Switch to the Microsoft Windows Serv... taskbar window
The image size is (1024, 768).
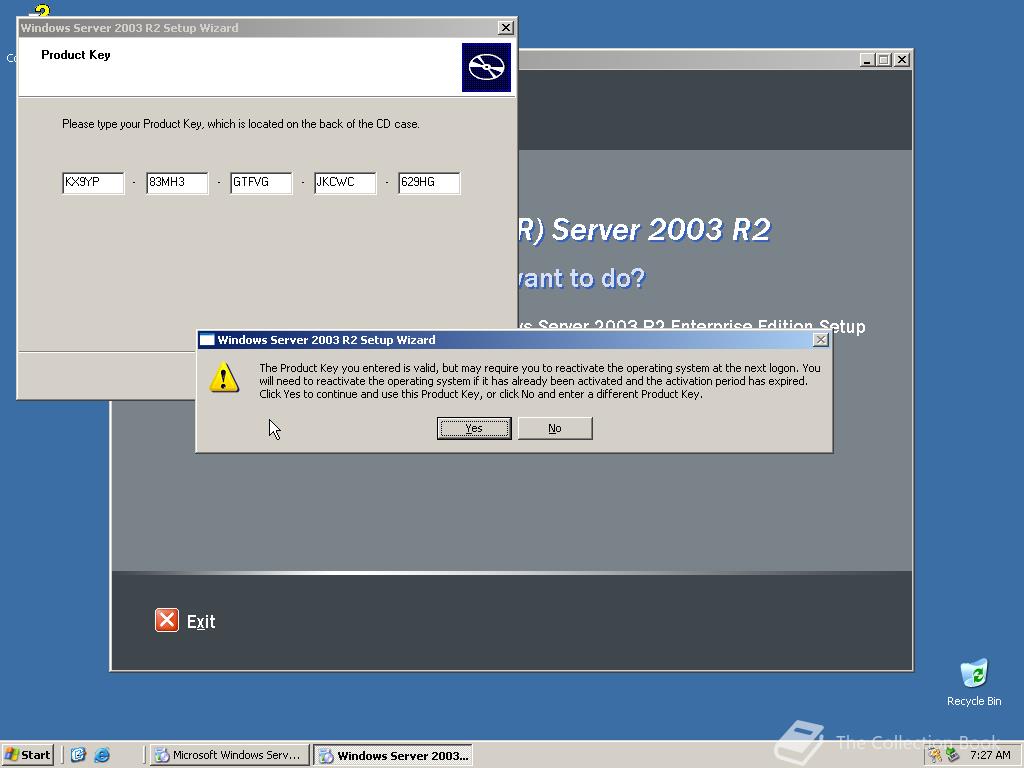(x=229, y=755)
